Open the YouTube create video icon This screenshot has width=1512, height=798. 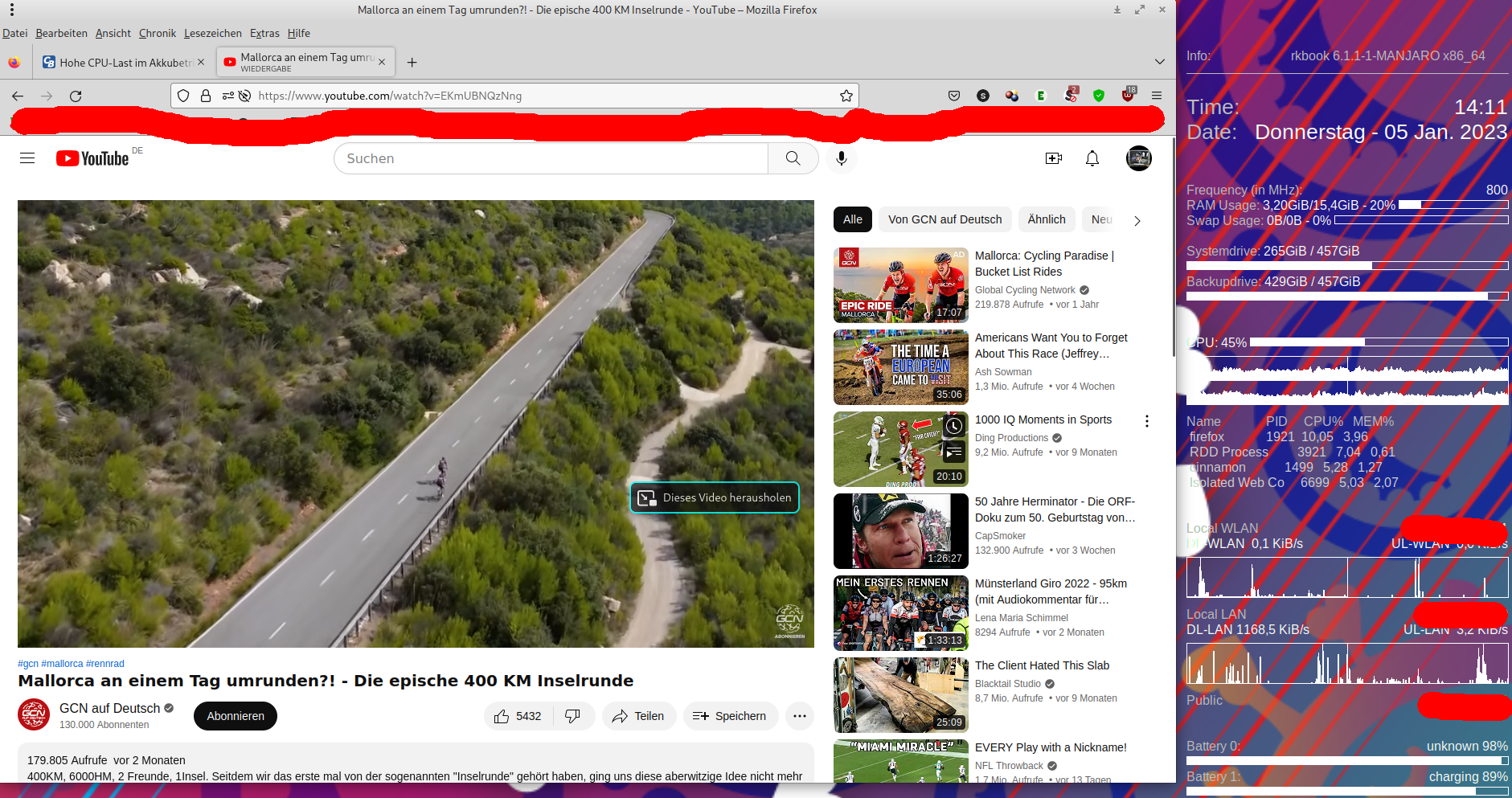click(1054, 158)
